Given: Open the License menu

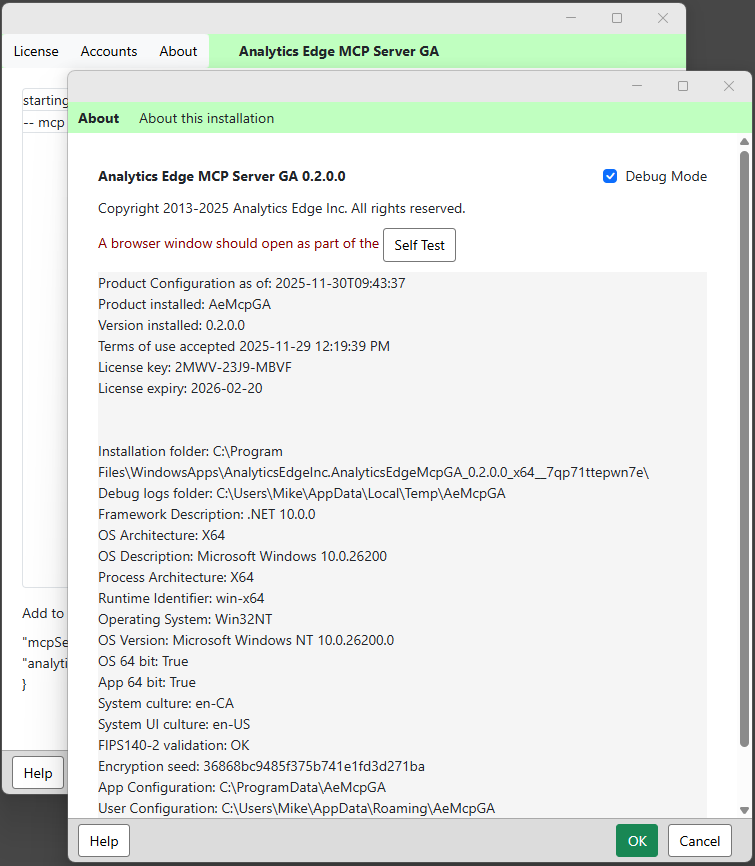Looking at the screenshot, I should (x=36, y=51).
